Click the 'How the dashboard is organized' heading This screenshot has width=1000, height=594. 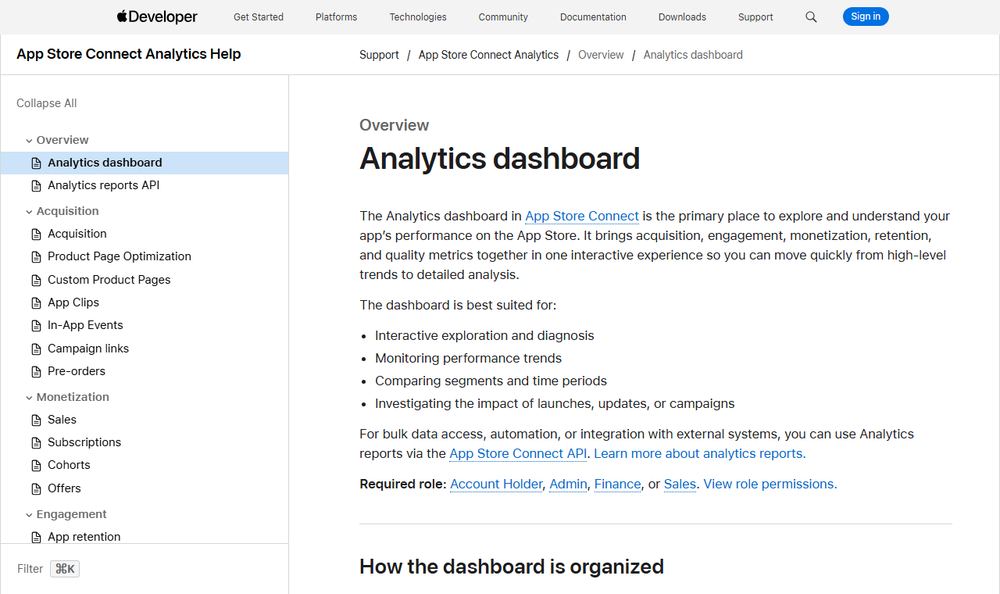[x=511, y=567]
